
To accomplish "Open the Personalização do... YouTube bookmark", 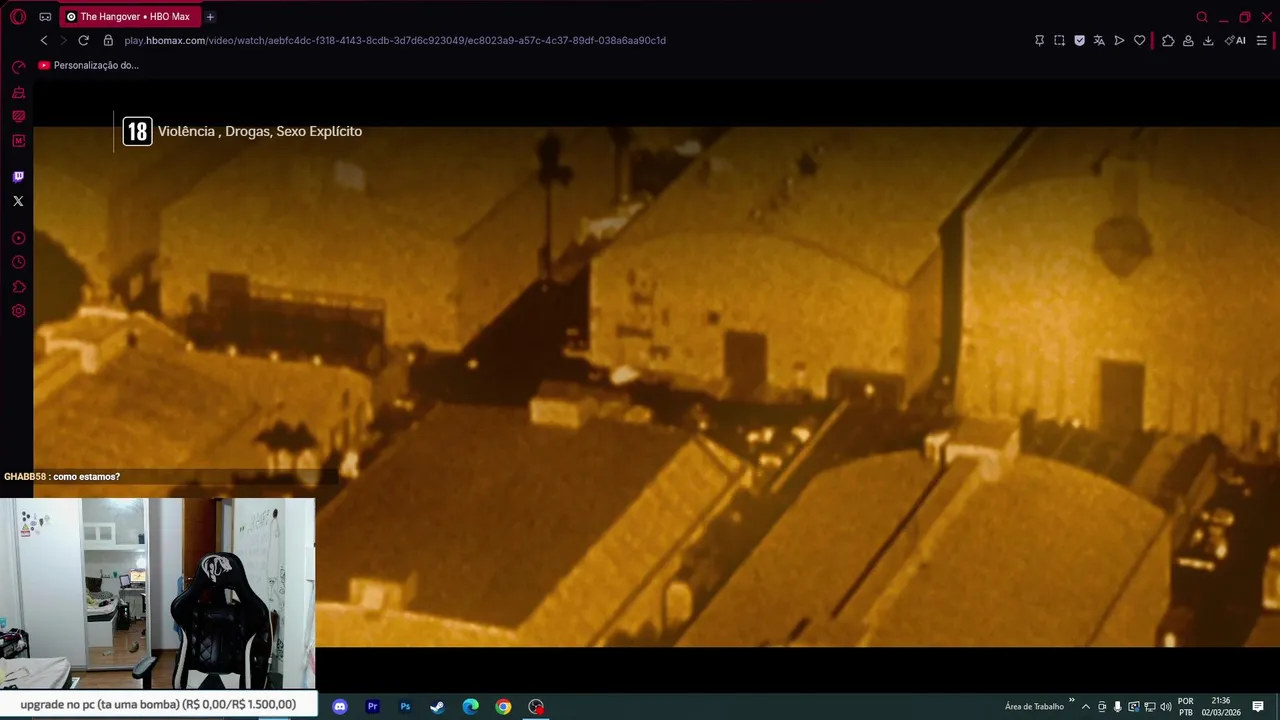I will click(x=88, y=65).
